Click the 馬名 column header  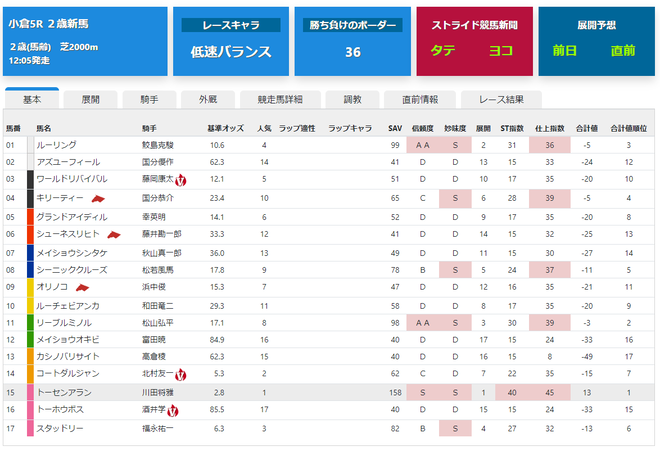[x=44, y=128]
